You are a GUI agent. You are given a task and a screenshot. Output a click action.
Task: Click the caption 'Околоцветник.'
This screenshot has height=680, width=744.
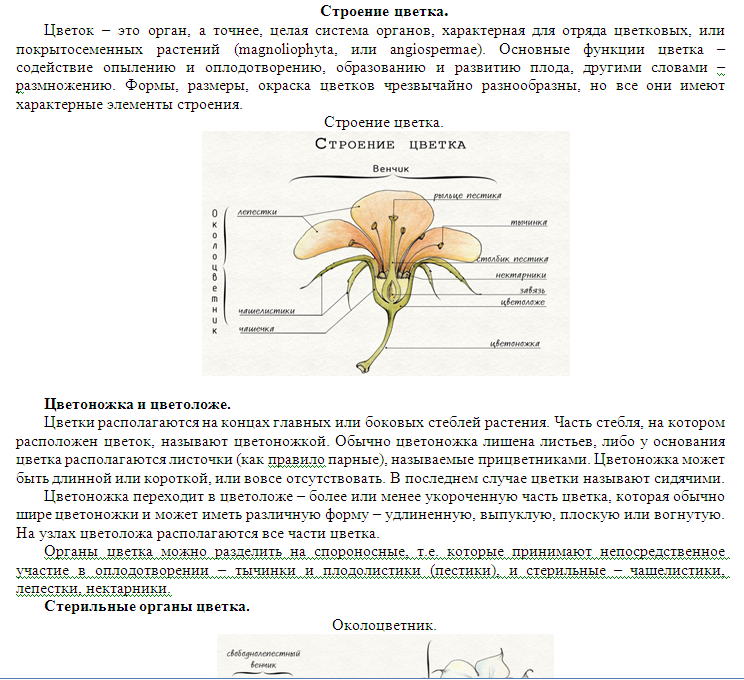pos(384,625)
